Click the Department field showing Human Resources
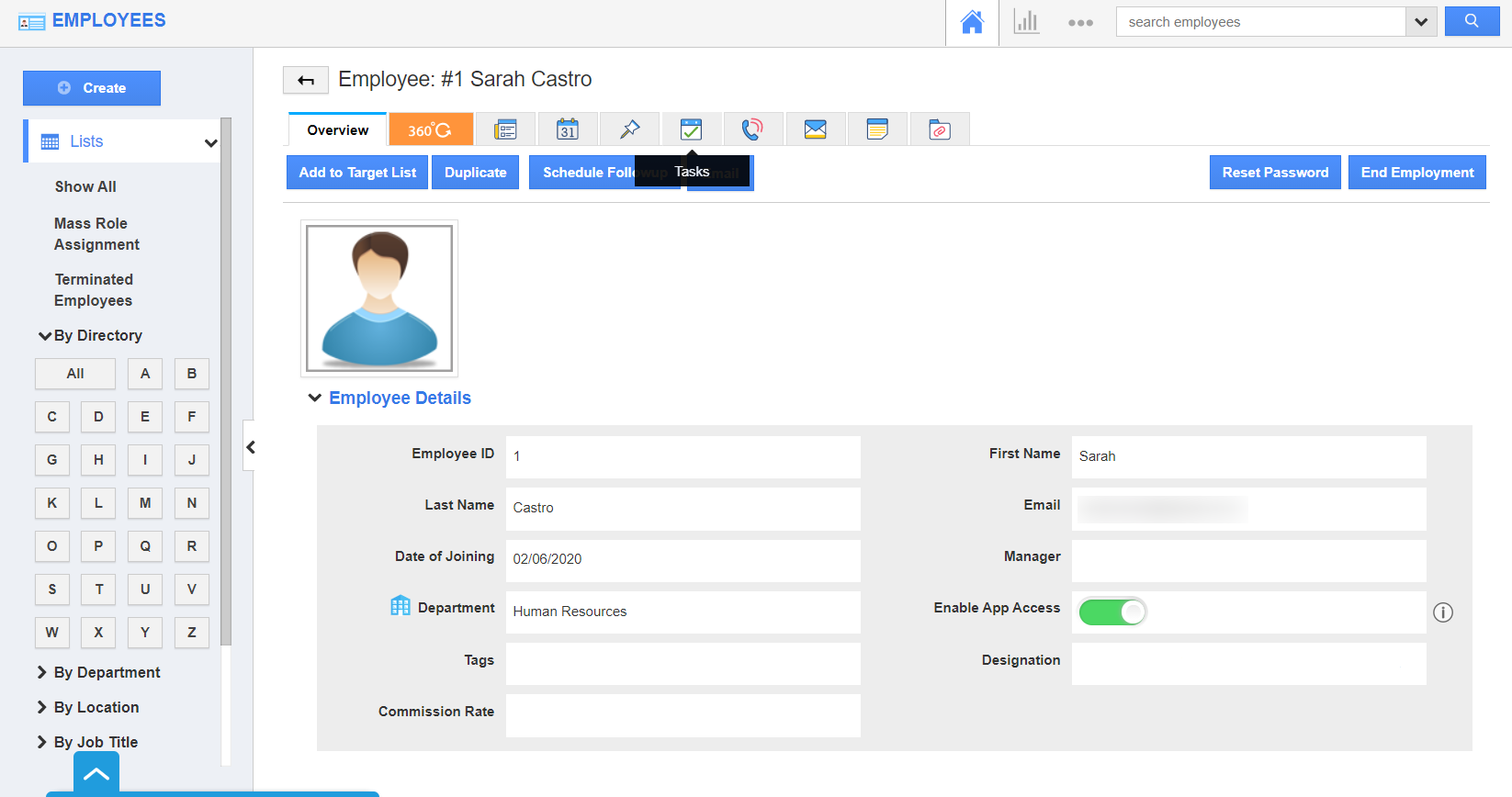Viewport: 1512px width, 797px height. [683, 612]
